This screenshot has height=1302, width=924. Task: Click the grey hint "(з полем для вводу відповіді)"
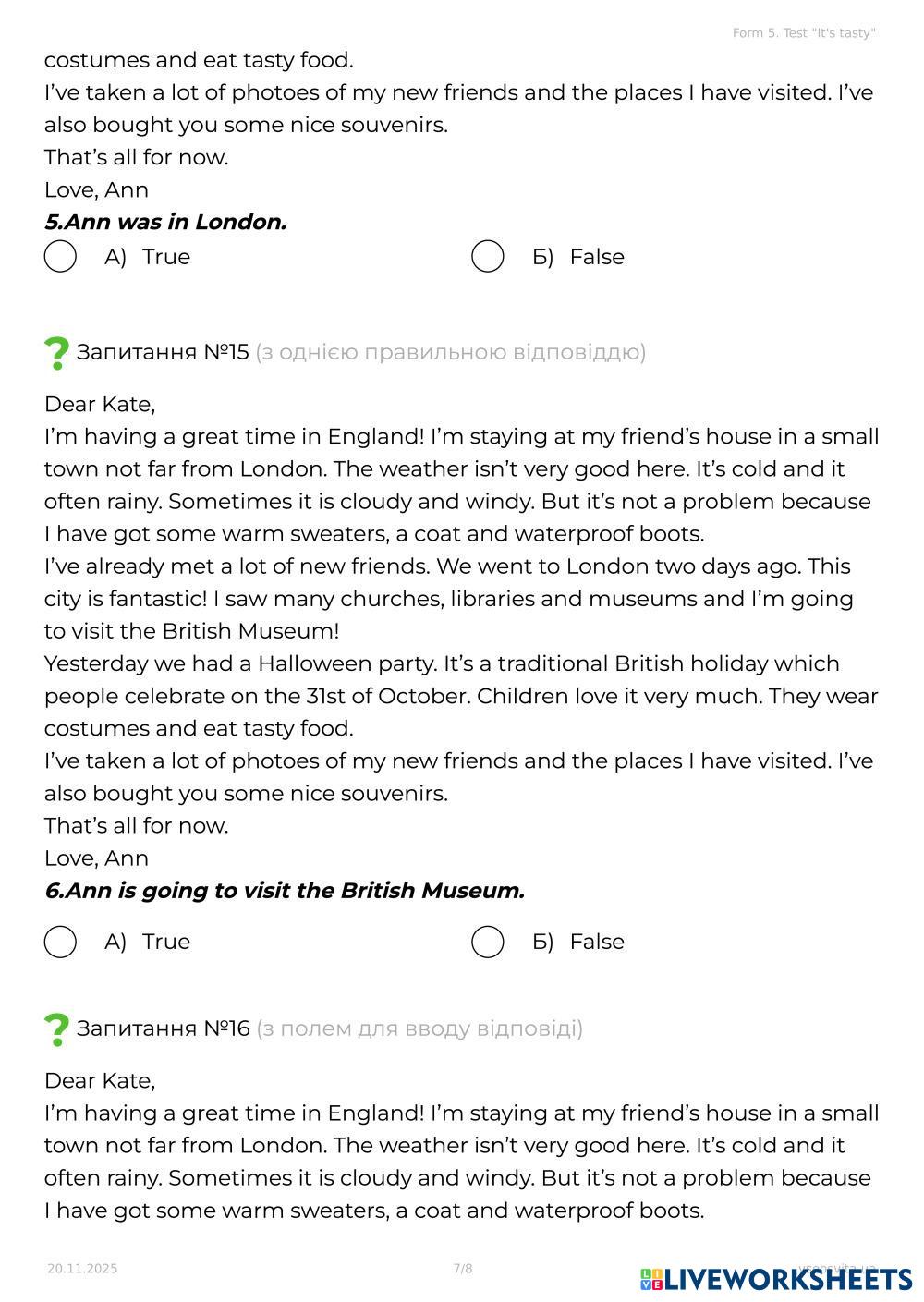tap(419, 1028)
